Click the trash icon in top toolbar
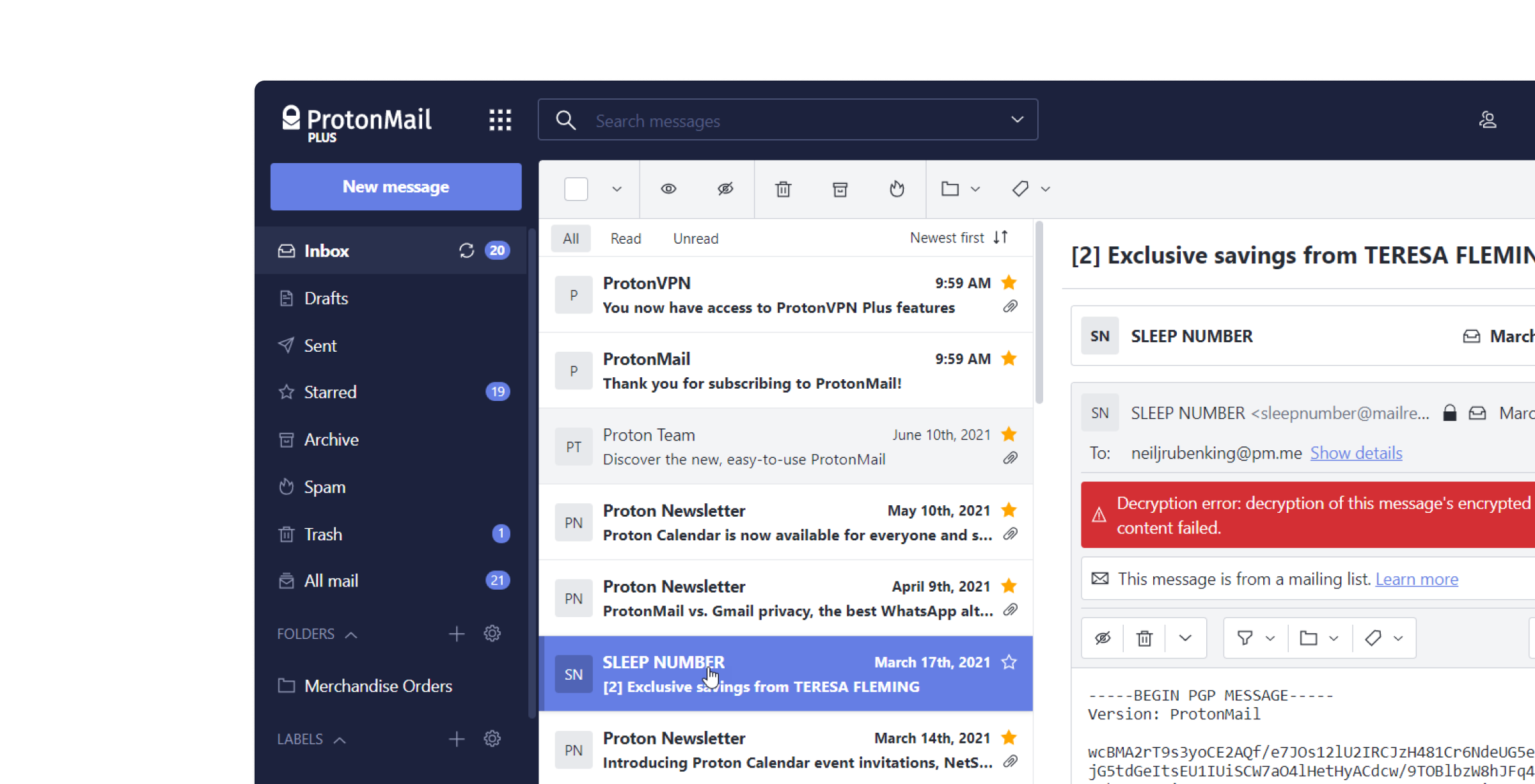Viewport: 1535px width, 784px height. [783, 189]
